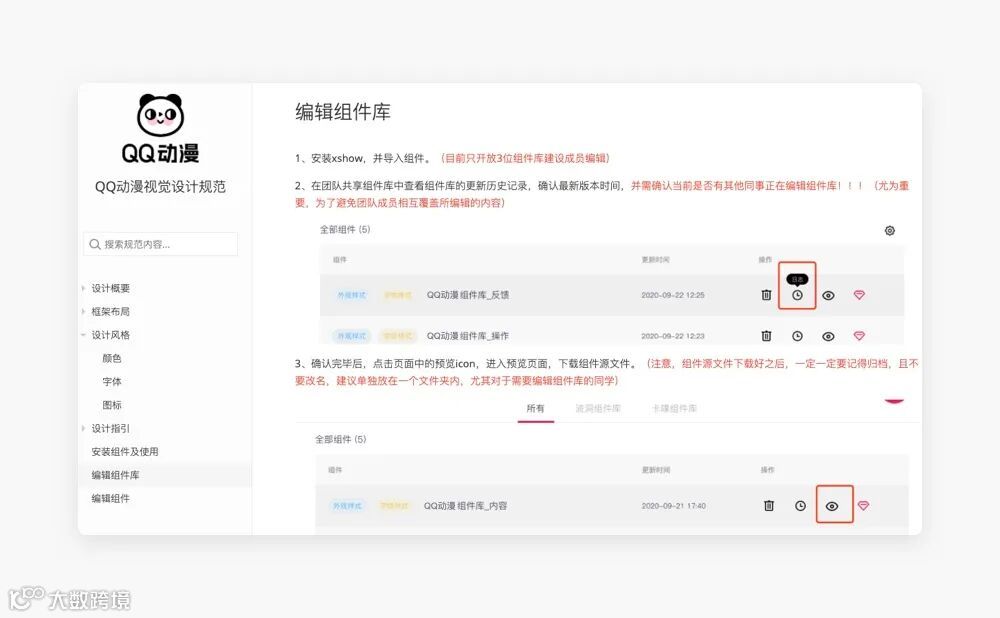
Task: Click component name QQ动漫 组件库_内容
Action: tap(466, 506)
